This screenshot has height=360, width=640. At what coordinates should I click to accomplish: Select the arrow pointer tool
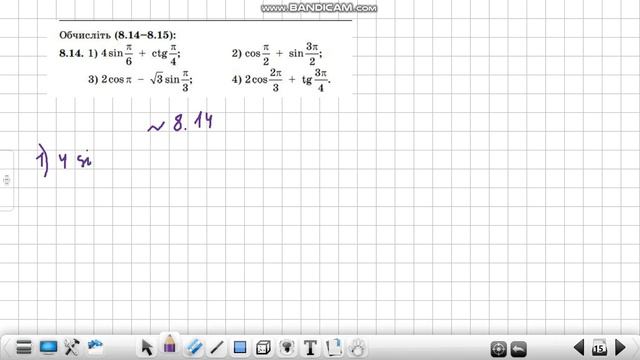(x=147, y=348)
